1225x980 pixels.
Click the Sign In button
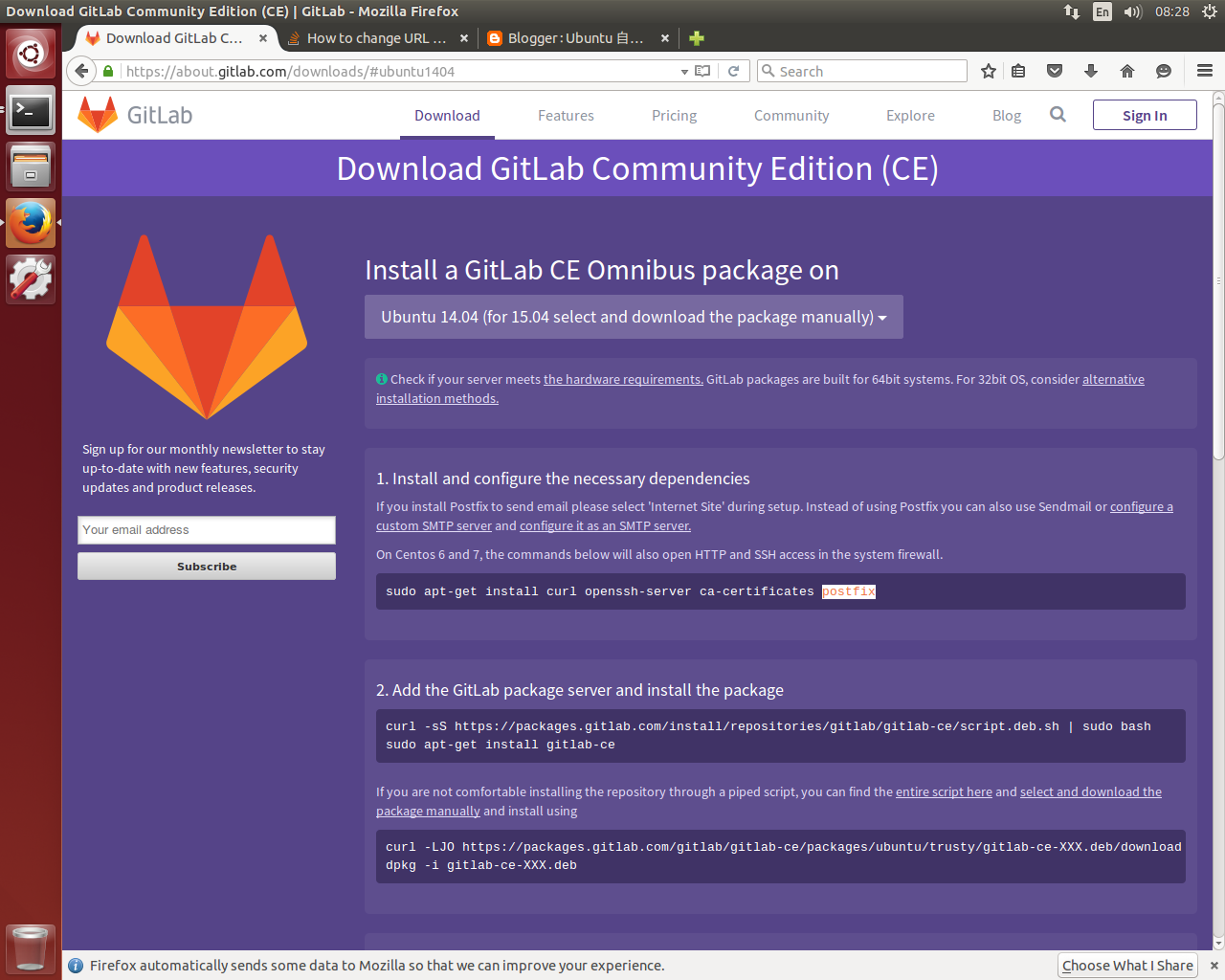point(1145,115)
